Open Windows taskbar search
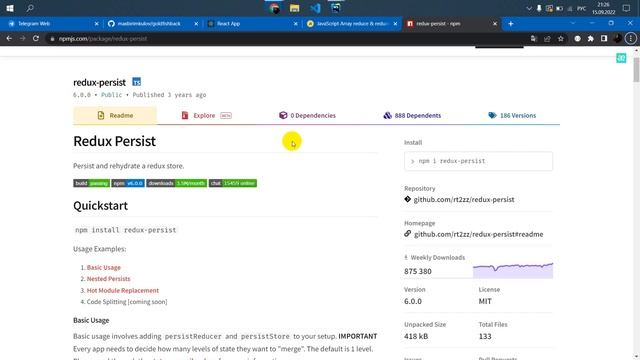Image resolution: width=640 pixels, height=360 pixels. 30,8
